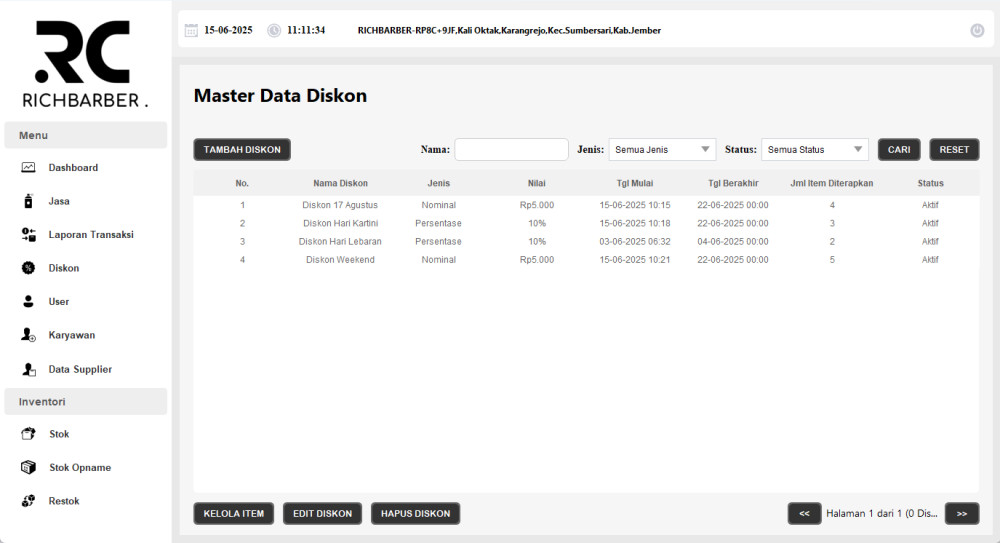
Task: Focus the Nama search text field
Action: [511, 150]
